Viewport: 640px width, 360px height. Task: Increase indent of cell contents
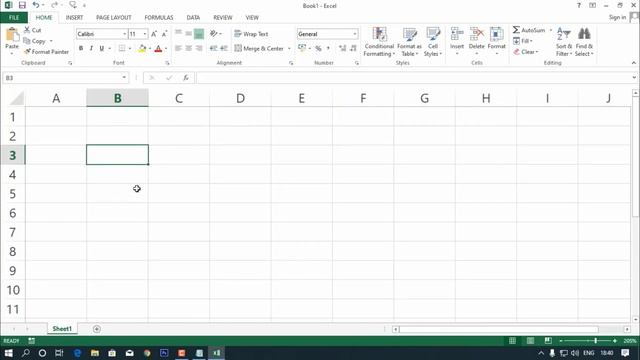coord(224,48)
